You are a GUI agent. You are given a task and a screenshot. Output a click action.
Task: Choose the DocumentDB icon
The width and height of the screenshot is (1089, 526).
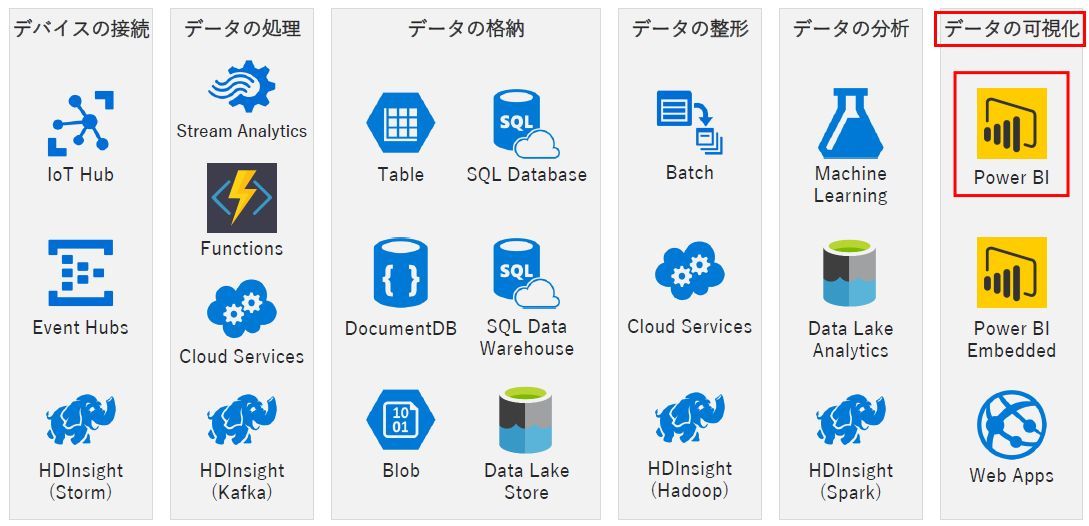(400, 272)
